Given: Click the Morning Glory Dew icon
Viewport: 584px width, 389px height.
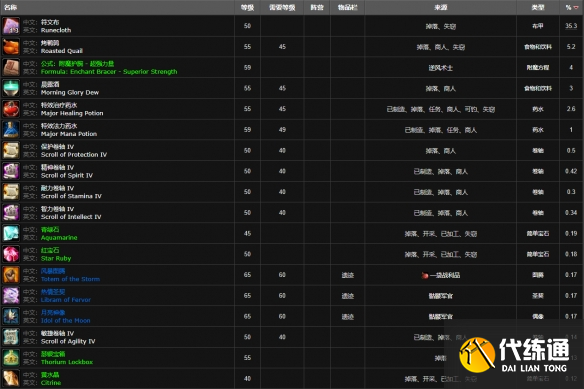Looking at the screenshot, I should [x=11, y=88].
